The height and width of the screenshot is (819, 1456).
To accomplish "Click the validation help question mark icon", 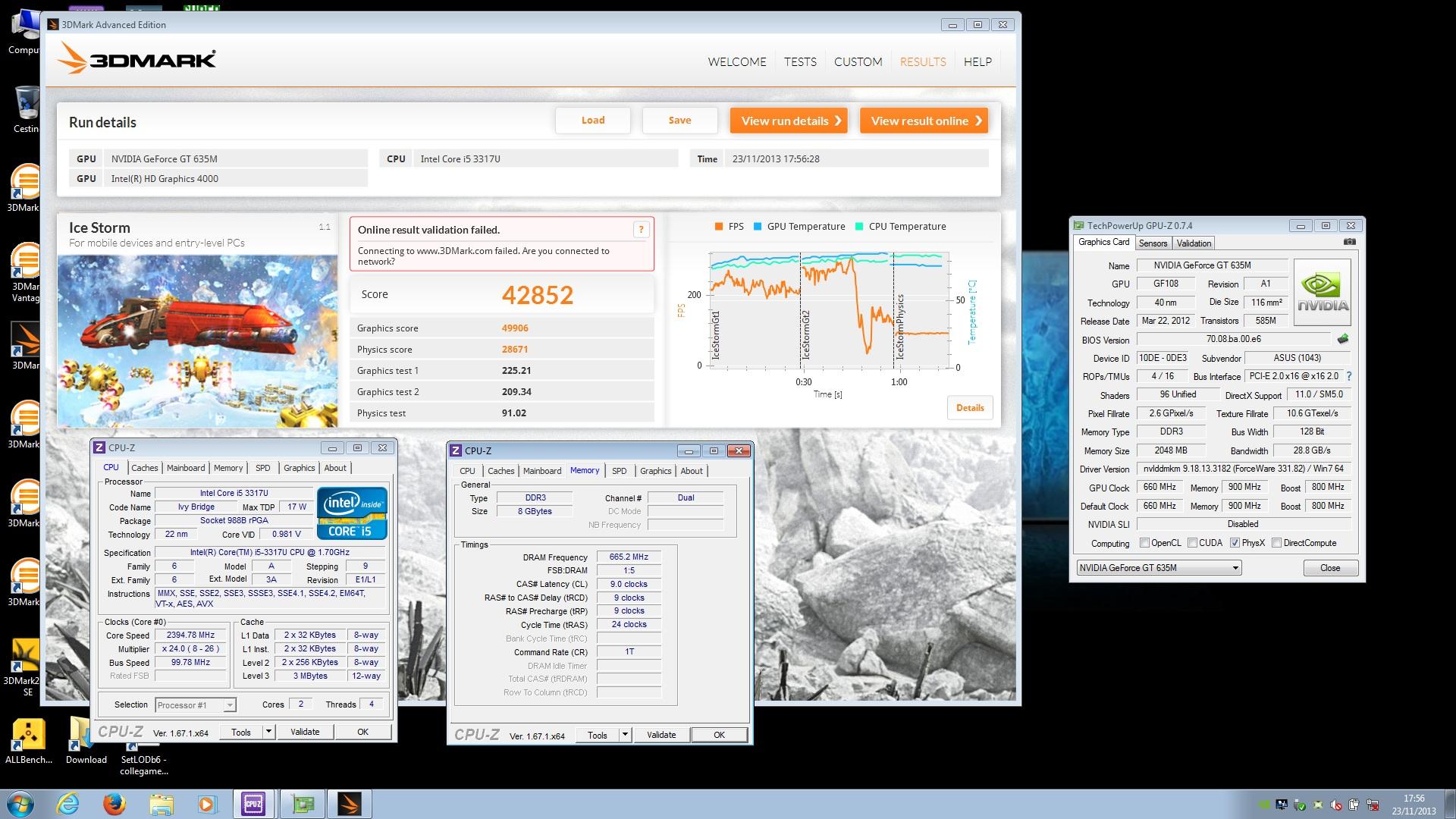I will tap(641, 230).
